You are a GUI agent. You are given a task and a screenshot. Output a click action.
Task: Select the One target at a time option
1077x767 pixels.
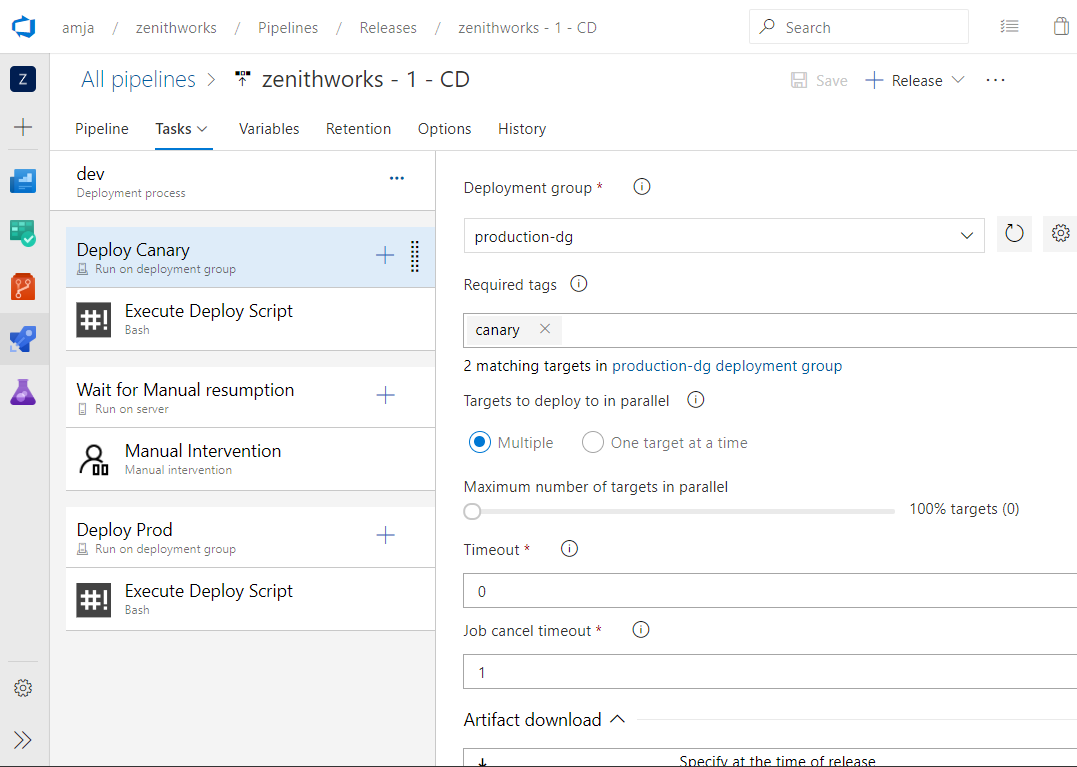click(x=596, y=442)
